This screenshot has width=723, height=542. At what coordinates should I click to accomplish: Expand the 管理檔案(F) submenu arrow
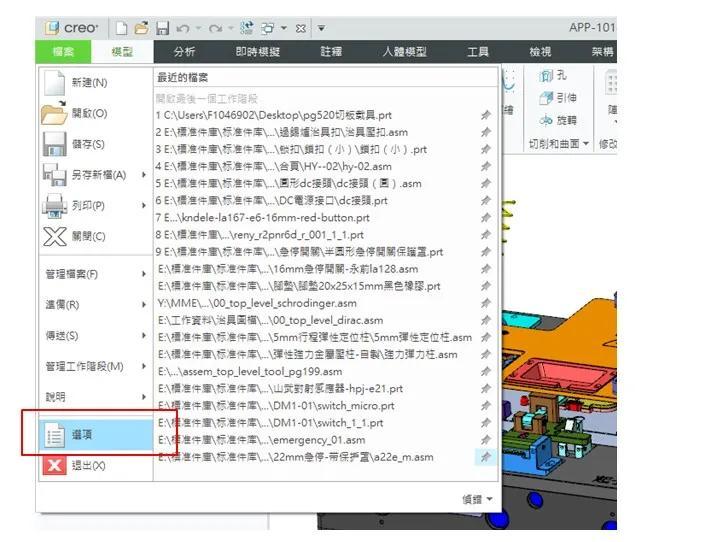(x=144, y=274)
